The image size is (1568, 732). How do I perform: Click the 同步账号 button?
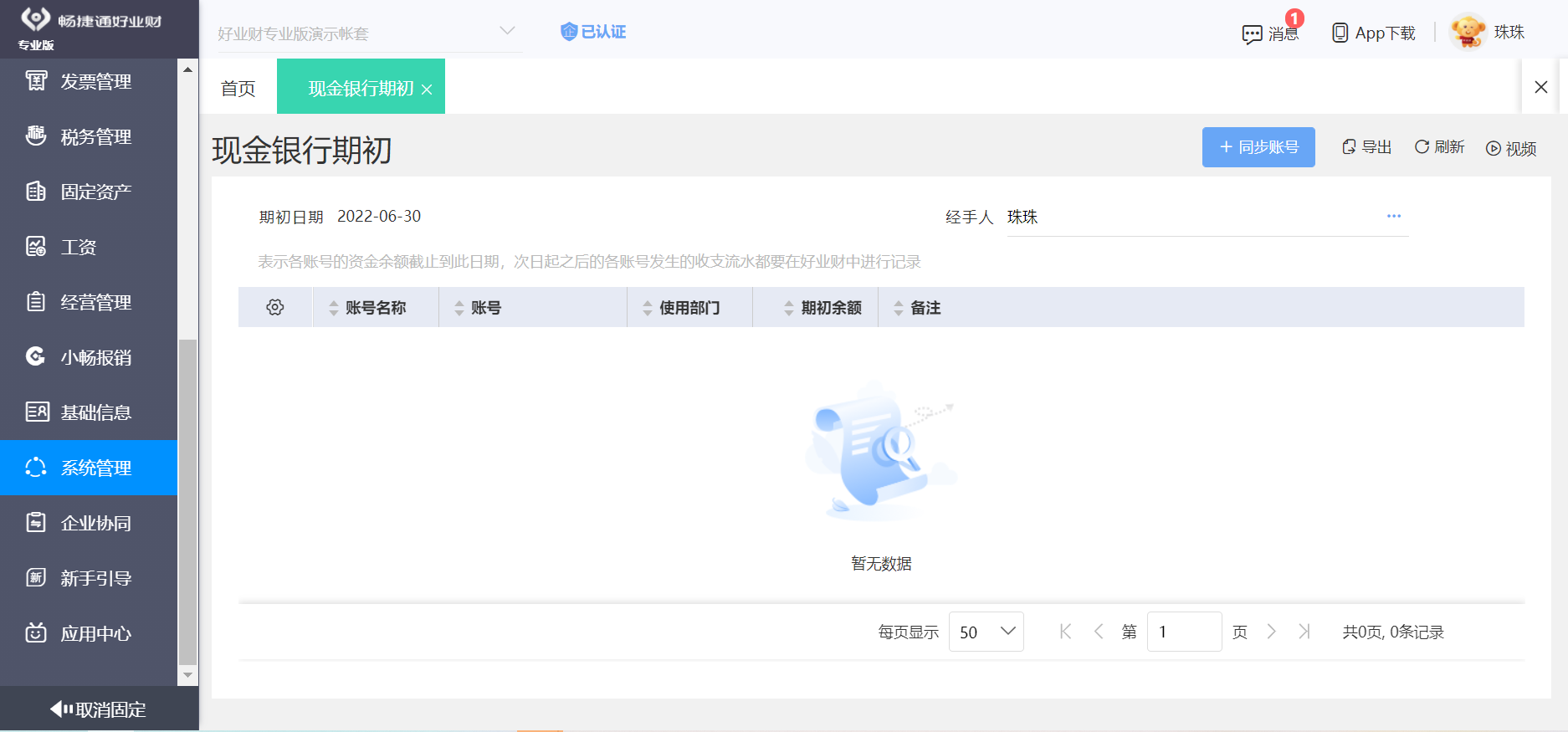[1258, 147]
